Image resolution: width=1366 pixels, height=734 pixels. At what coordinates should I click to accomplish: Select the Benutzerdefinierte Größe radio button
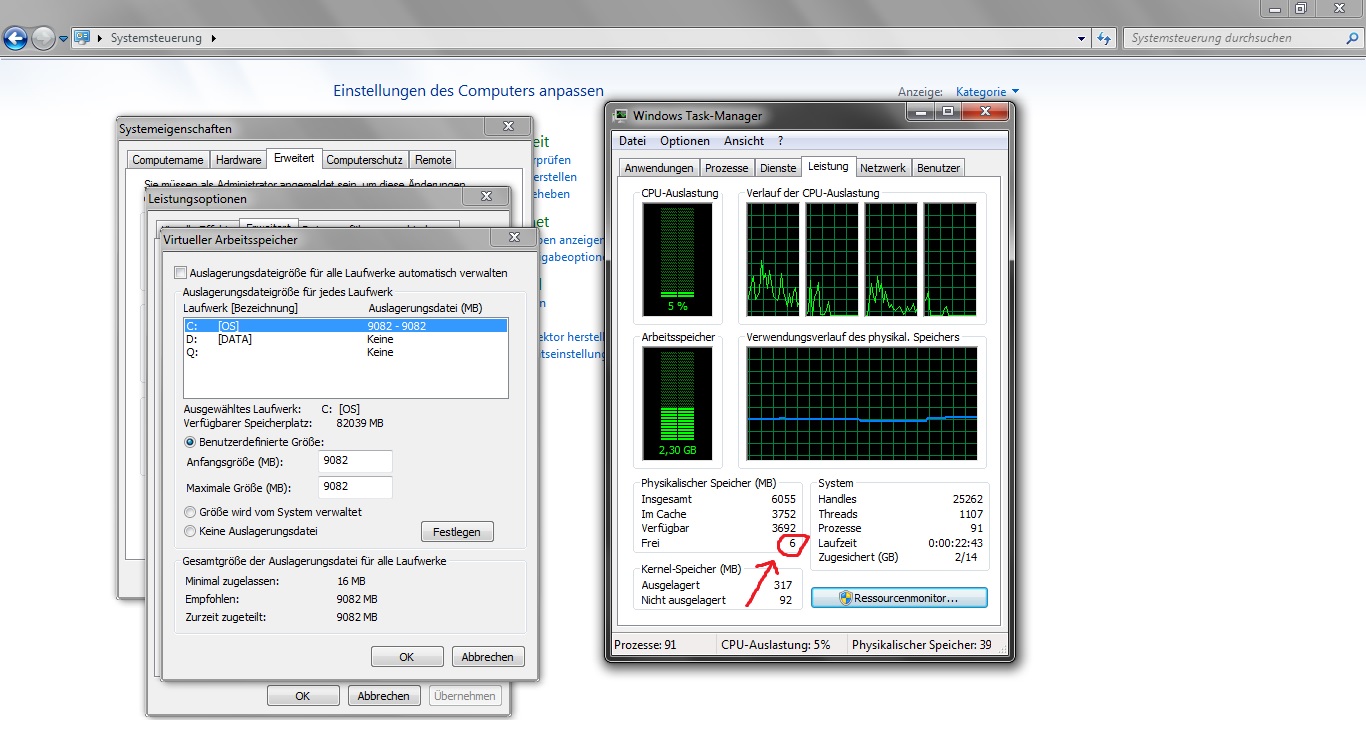(x=190, y=441)
